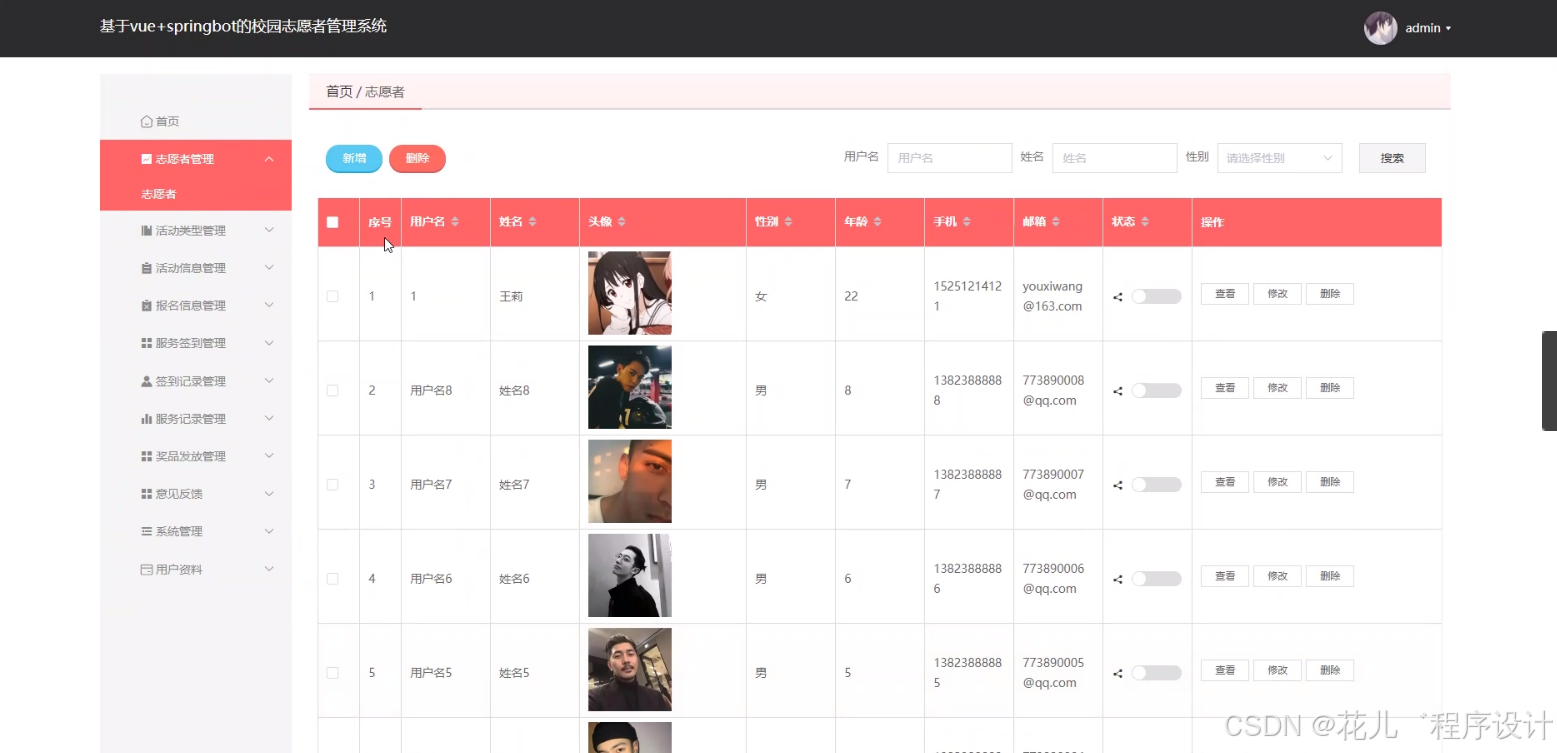Check the checkbox for row 用户名7
This screenshot has width=1557, height=753.
[333, 484]
